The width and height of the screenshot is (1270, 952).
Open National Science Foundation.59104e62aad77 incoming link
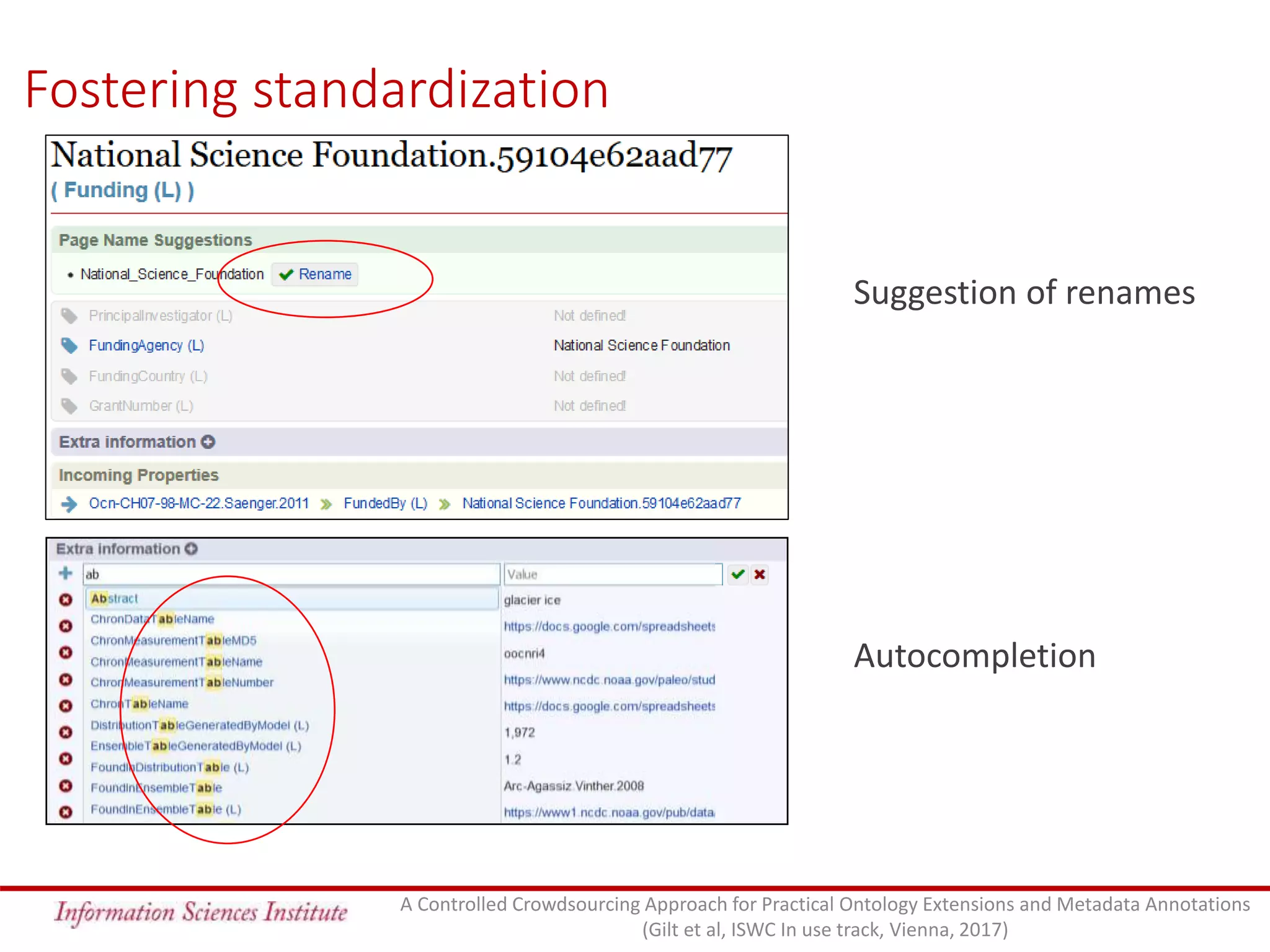point(602,503)
